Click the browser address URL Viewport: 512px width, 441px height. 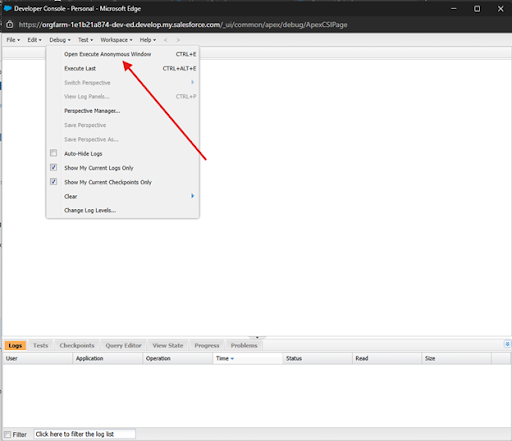183,25
